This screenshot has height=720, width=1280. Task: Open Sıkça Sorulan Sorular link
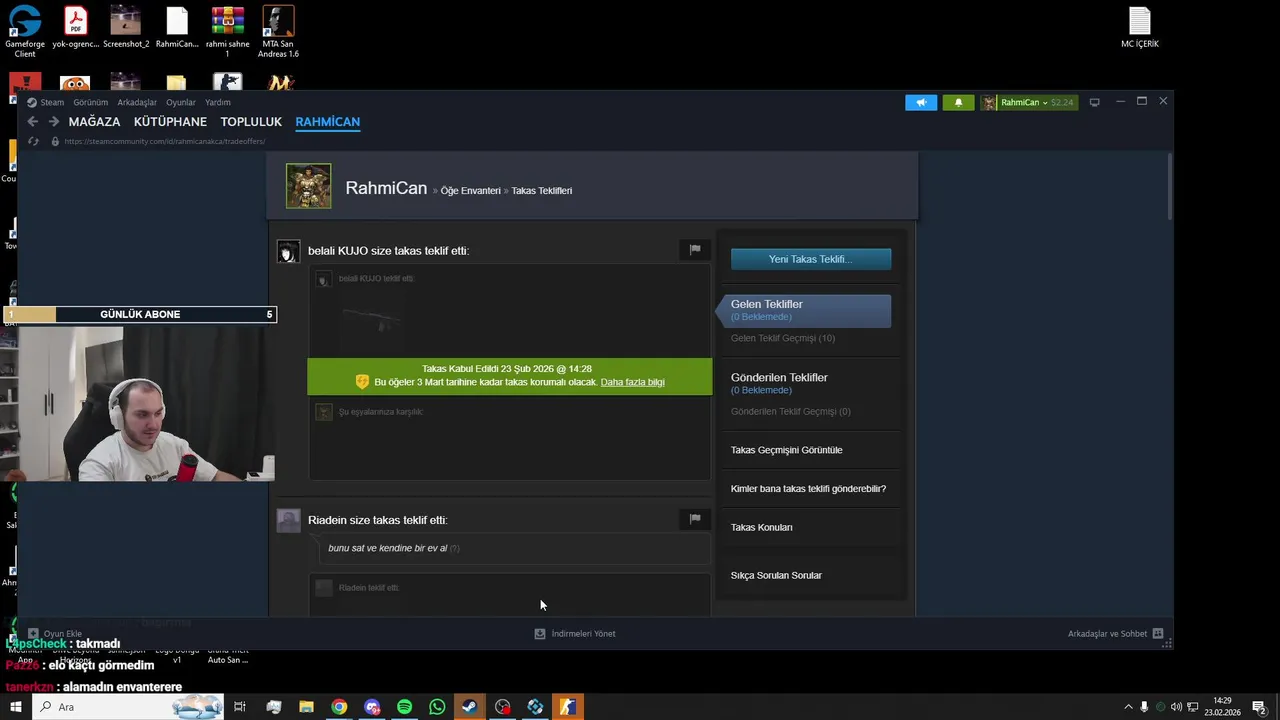click(x=776, y=575)
